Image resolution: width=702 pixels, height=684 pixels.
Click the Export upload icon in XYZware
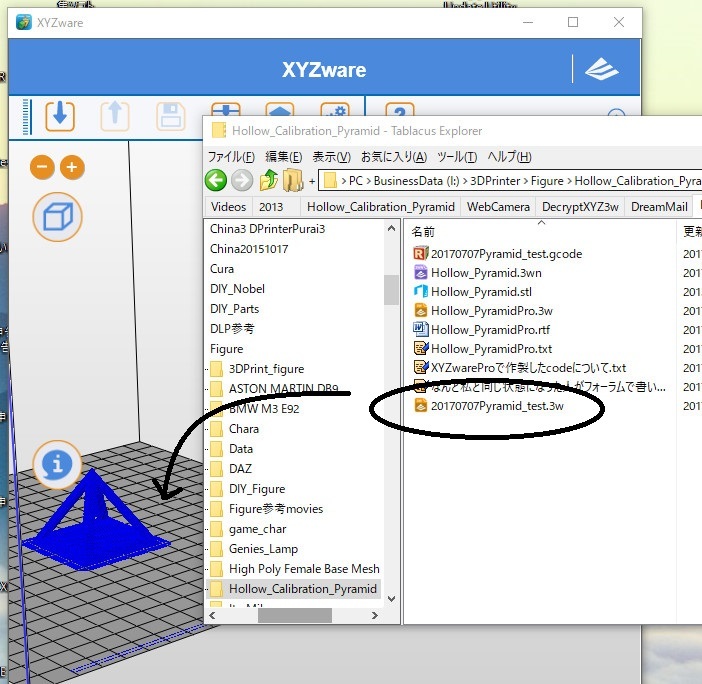point(115,116)
